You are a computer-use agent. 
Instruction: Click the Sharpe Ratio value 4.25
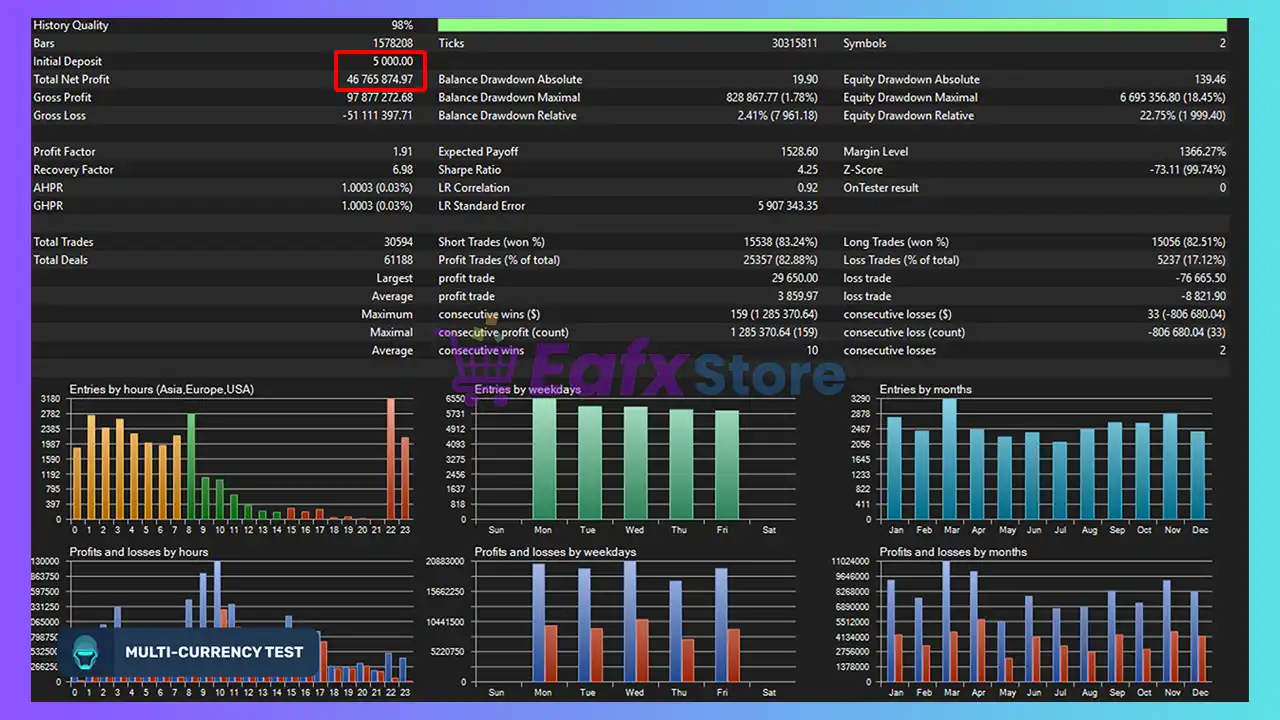click(x=807, y=170)
